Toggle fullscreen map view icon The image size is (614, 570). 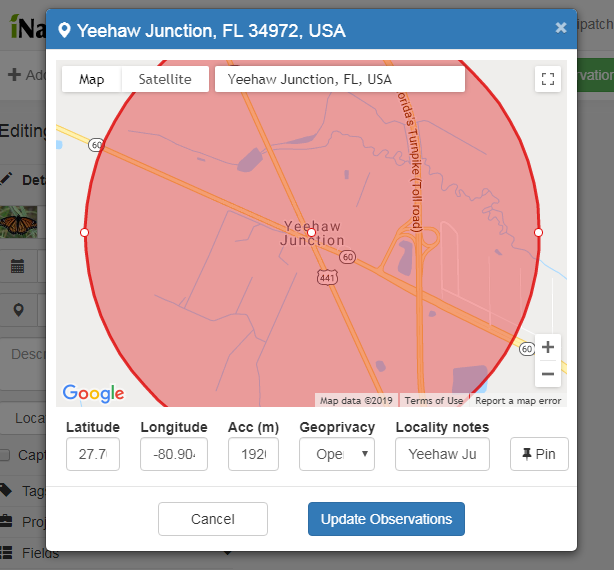(x=547, y=80)
